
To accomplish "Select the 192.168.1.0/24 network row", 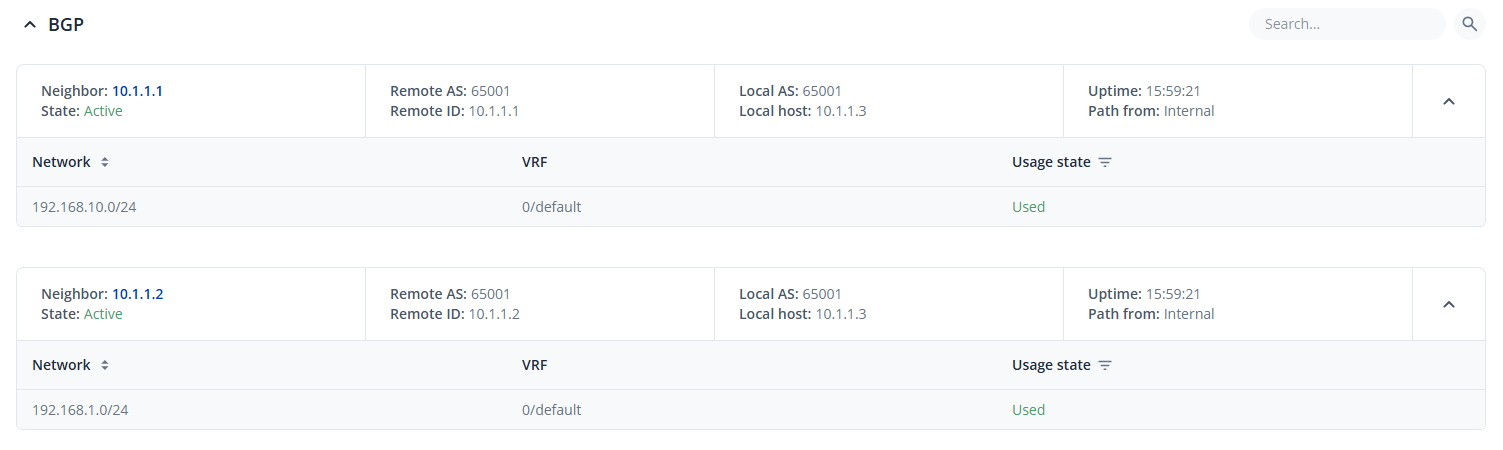I will coord(80,410).
